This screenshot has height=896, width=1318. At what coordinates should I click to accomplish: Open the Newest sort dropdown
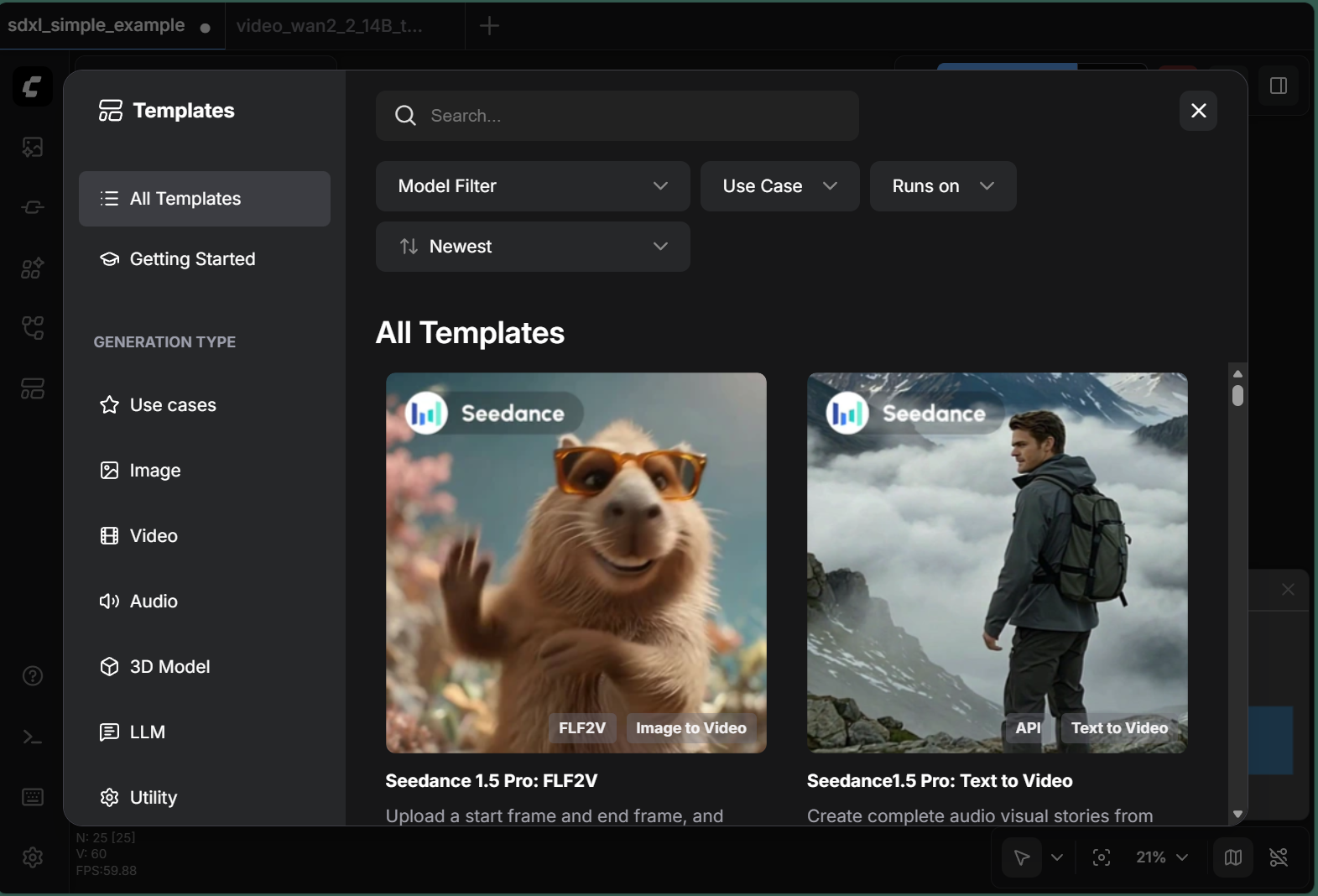coord(532,247)
